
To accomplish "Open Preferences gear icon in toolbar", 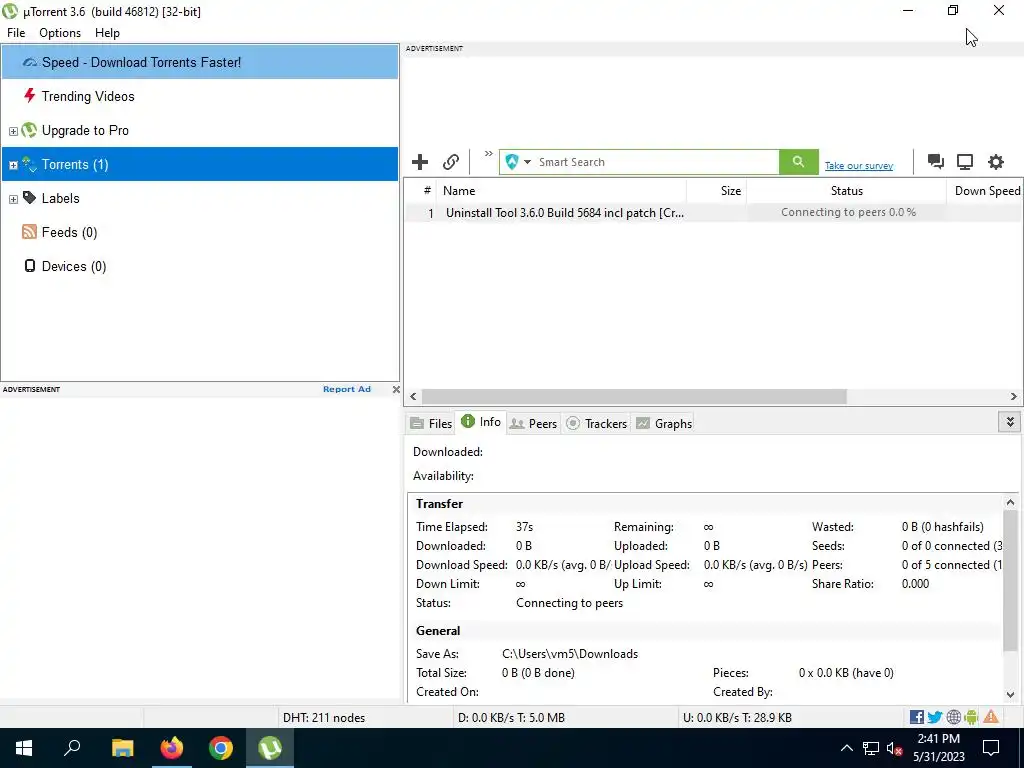I will pyautogui.click(x=995, y=162).
